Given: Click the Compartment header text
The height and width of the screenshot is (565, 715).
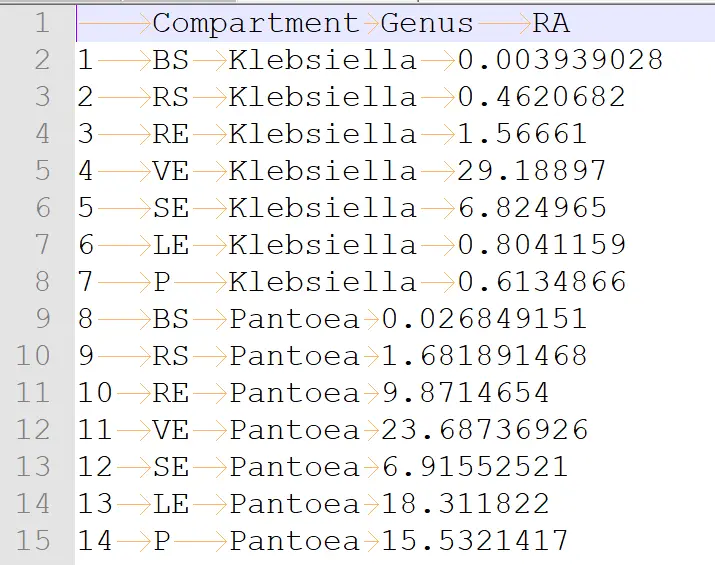Looking at the screenshot, I should 255,23.
